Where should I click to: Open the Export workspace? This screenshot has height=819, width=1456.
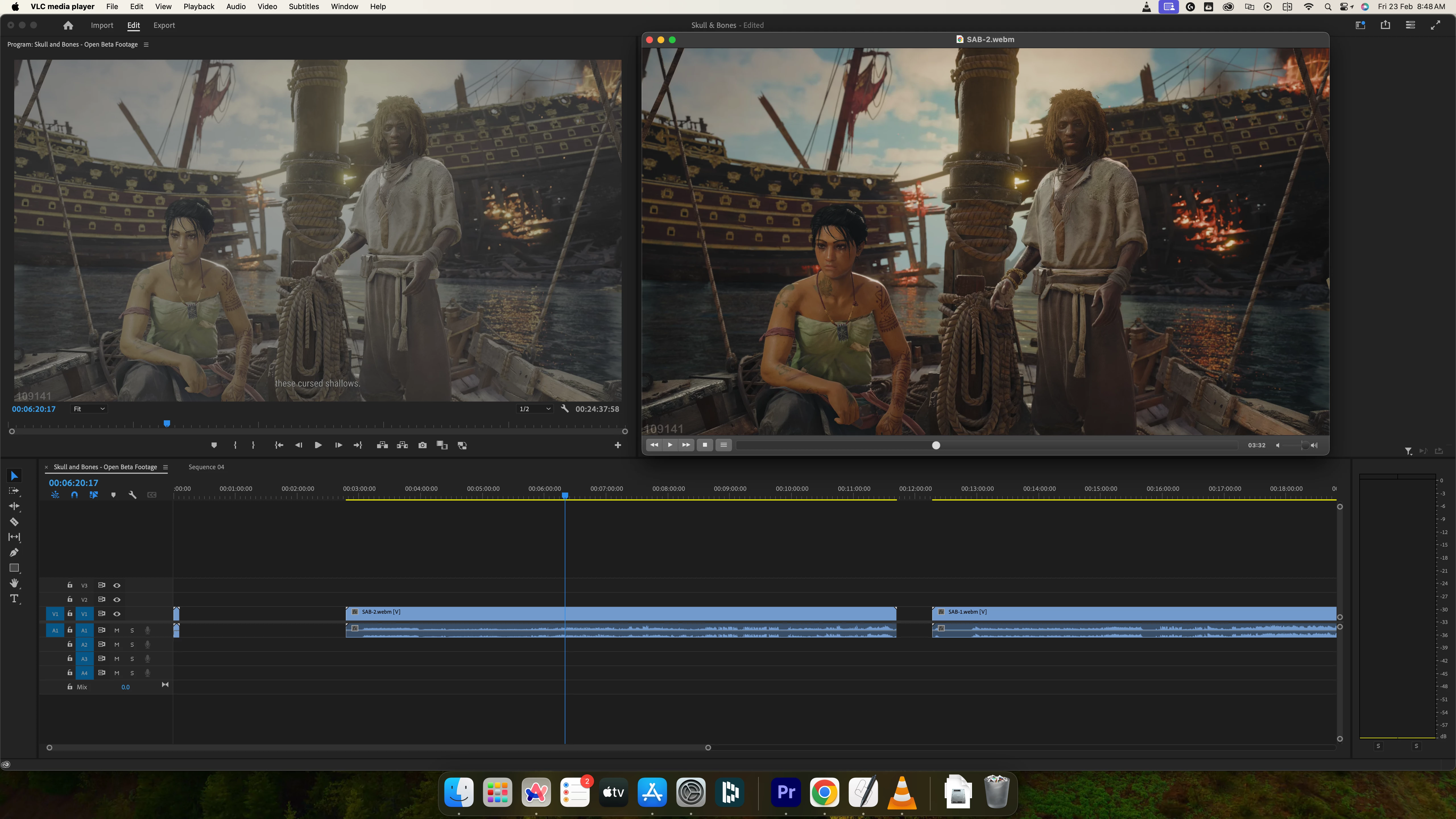coord(164,25)
